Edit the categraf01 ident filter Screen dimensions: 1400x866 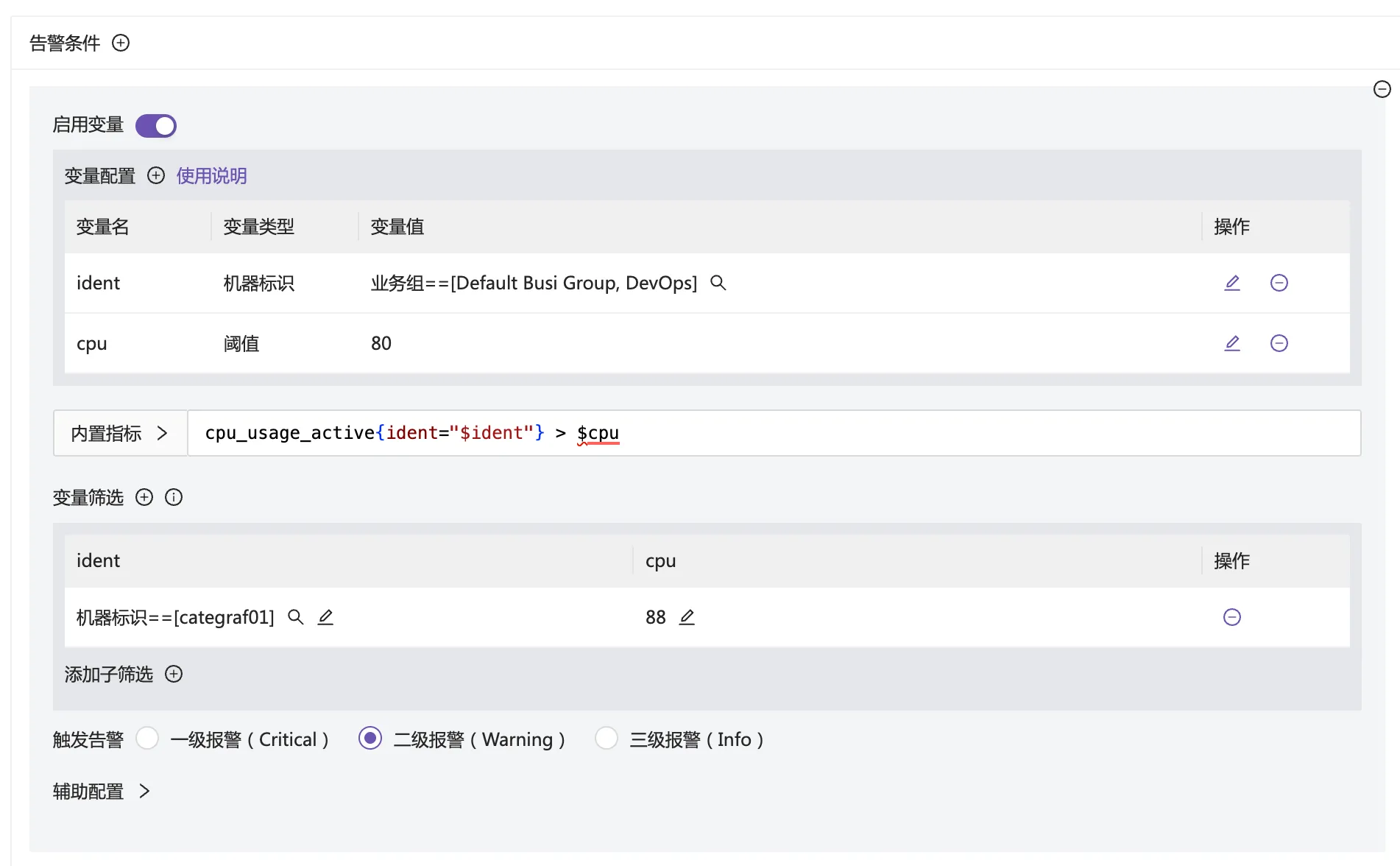325,617
